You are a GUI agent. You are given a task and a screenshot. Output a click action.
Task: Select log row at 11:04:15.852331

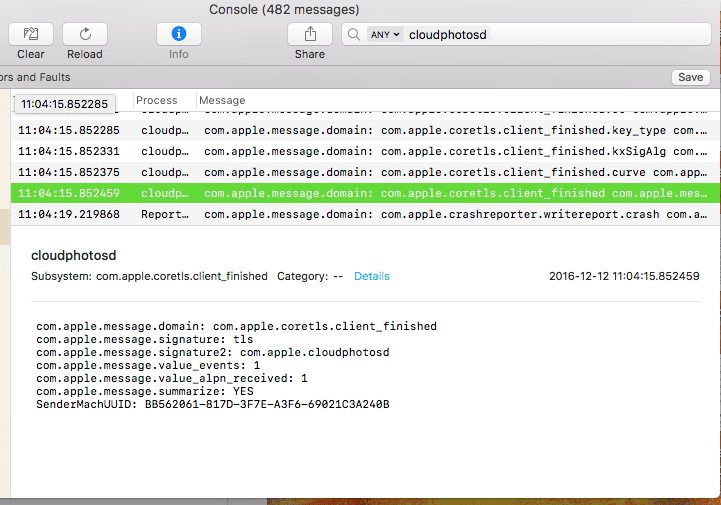coord(365,151)
